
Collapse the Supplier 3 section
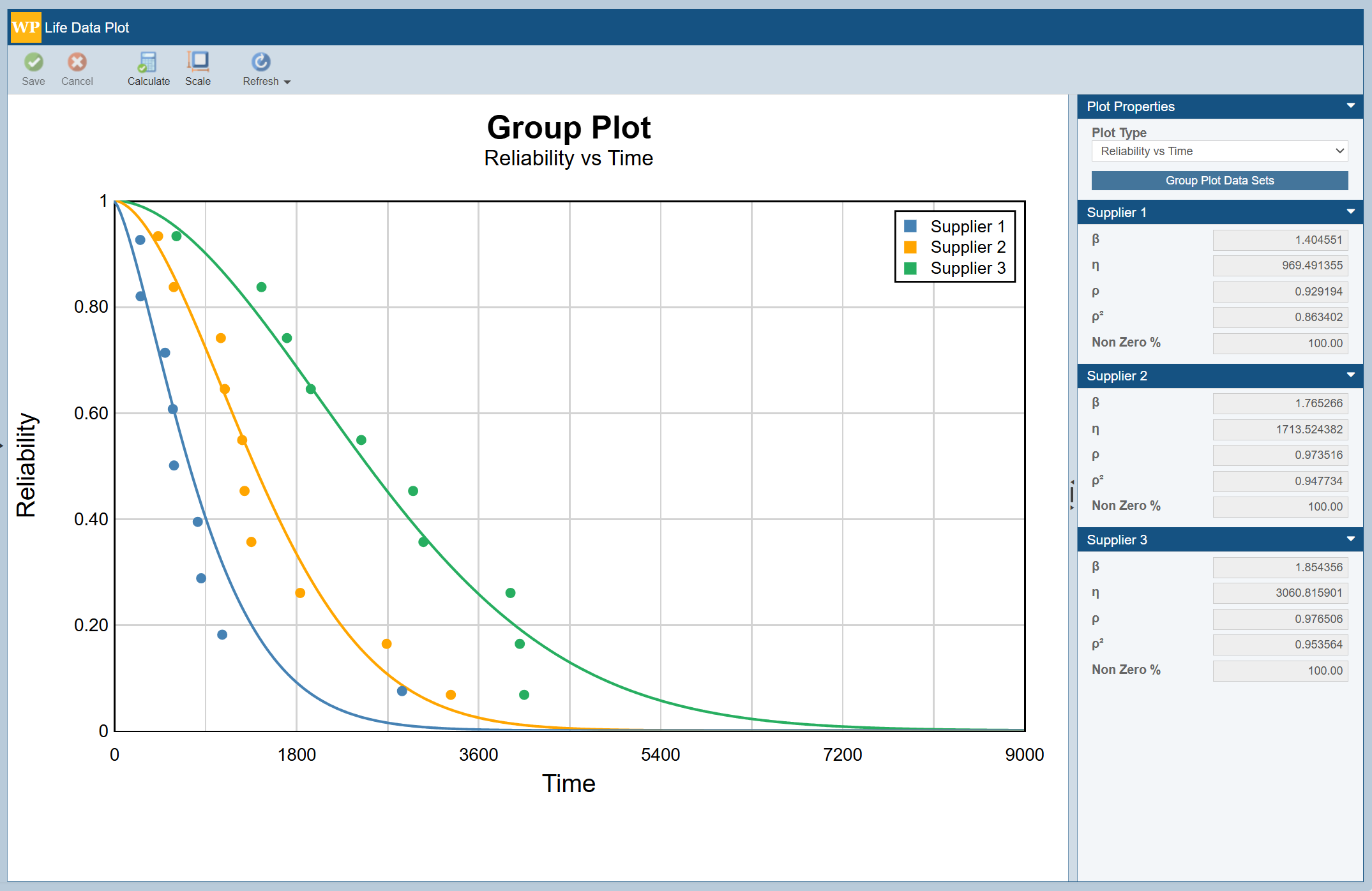tap(1351, 539)
